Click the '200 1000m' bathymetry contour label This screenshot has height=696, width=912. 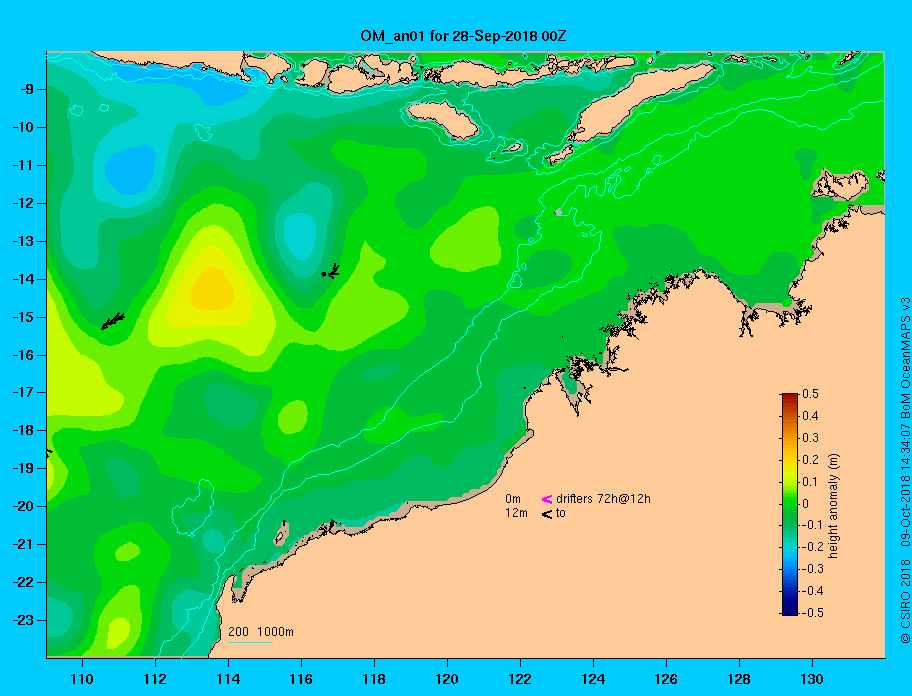coord(261,632)
